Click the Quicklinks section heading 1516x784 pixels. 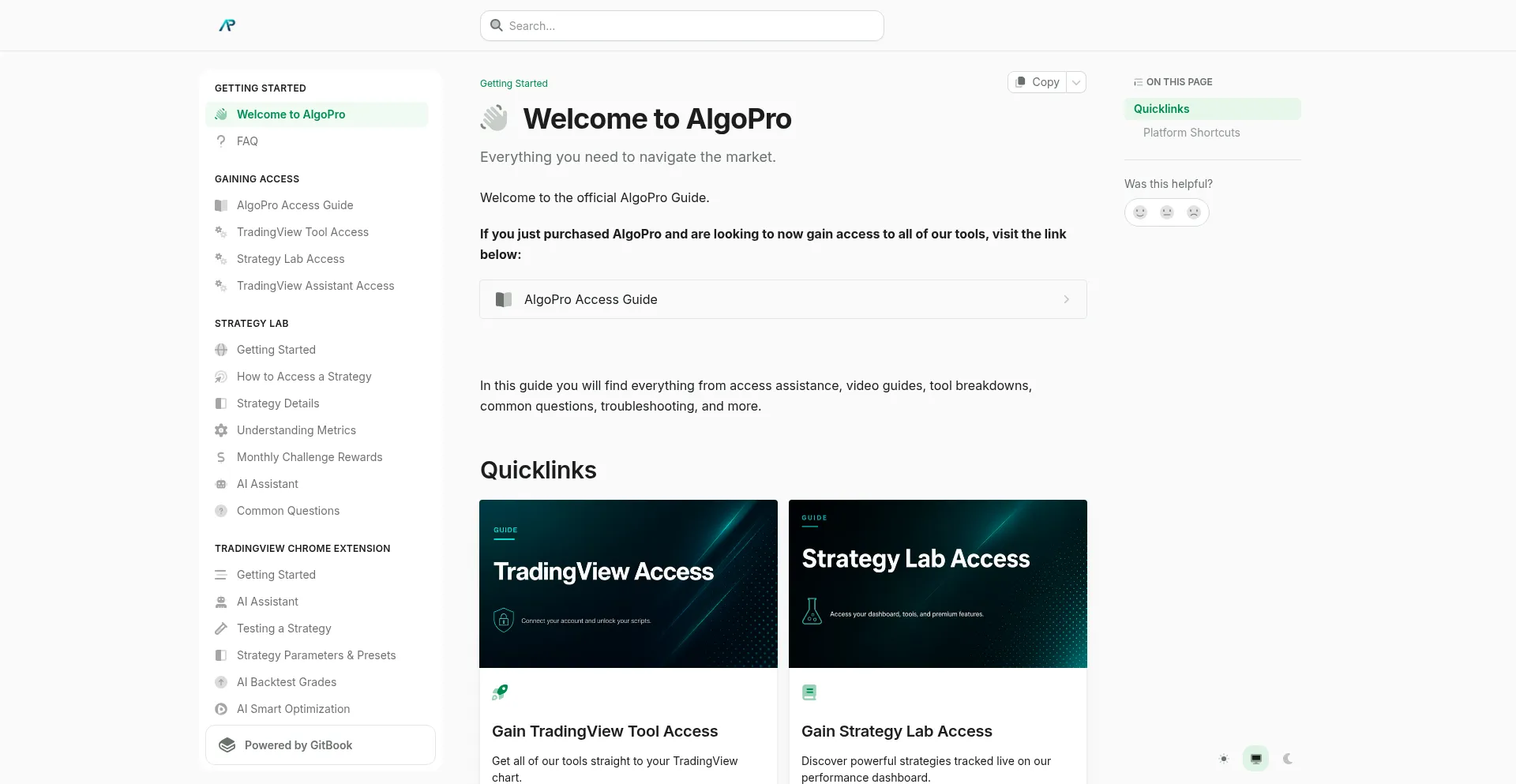[538, 470]
